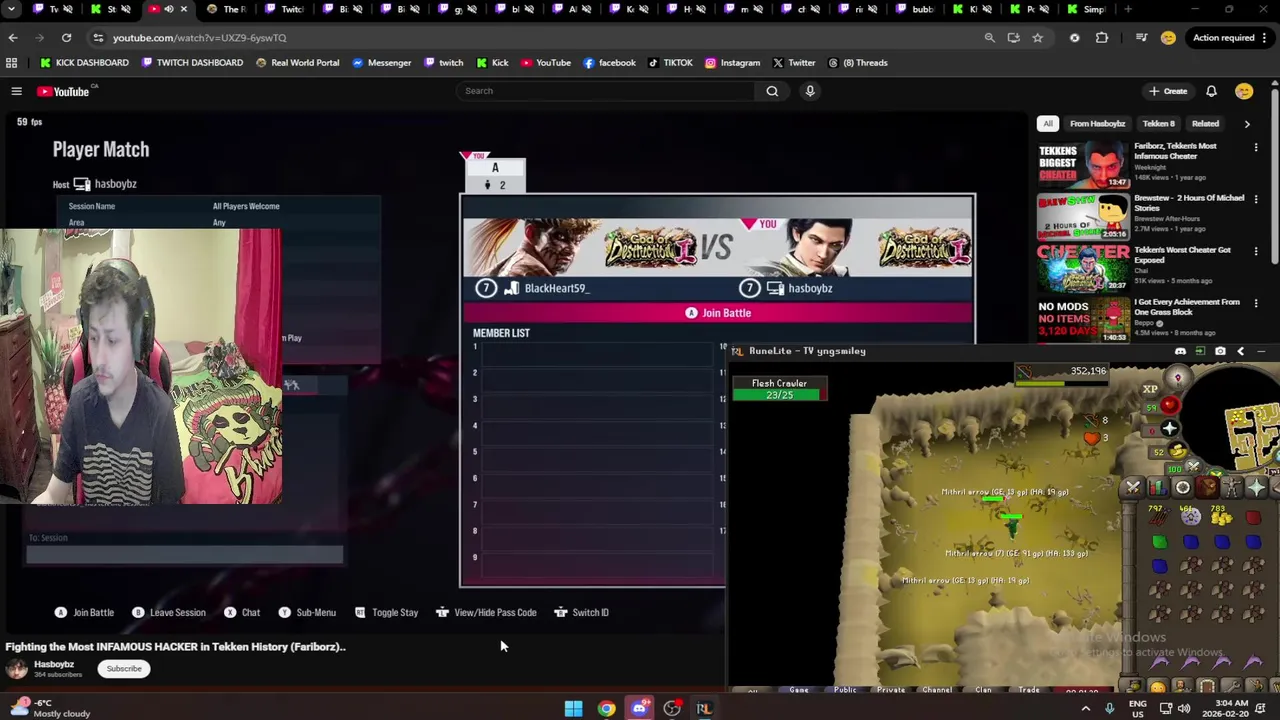Open RuneLite Discord icon in title bar
Viewport: 1280px width, 720px height.
pyautogui.click(x=1180, y=351)
